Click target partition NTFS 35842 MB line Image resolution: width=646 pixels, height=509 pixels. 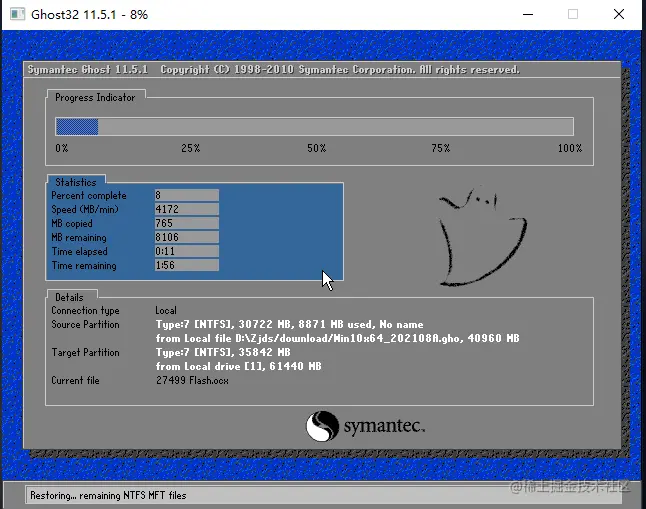point(223,353)
